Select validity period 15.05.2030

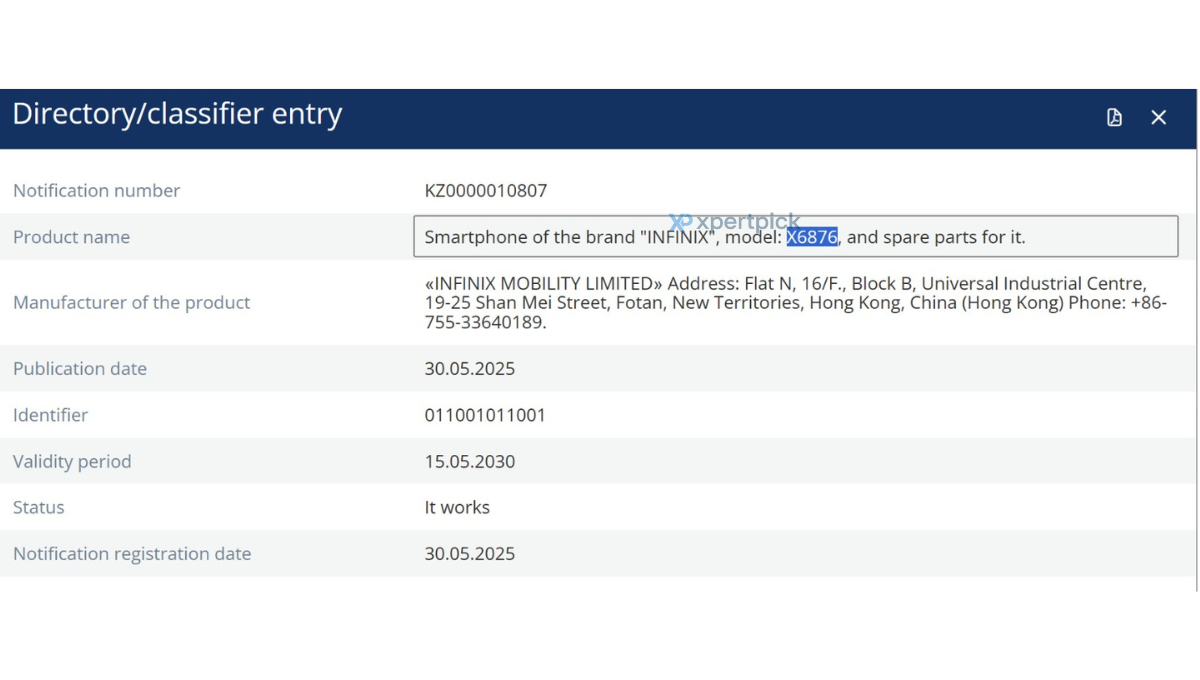pos(470,461)
